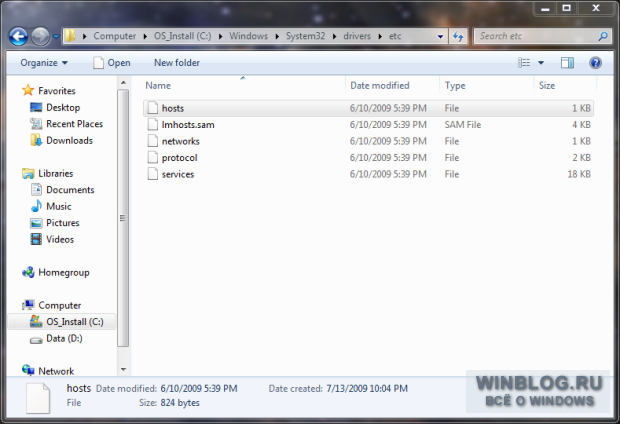Toggle the preview pane
This screenshot has width=620, height=424.
[x=567, y=62]
